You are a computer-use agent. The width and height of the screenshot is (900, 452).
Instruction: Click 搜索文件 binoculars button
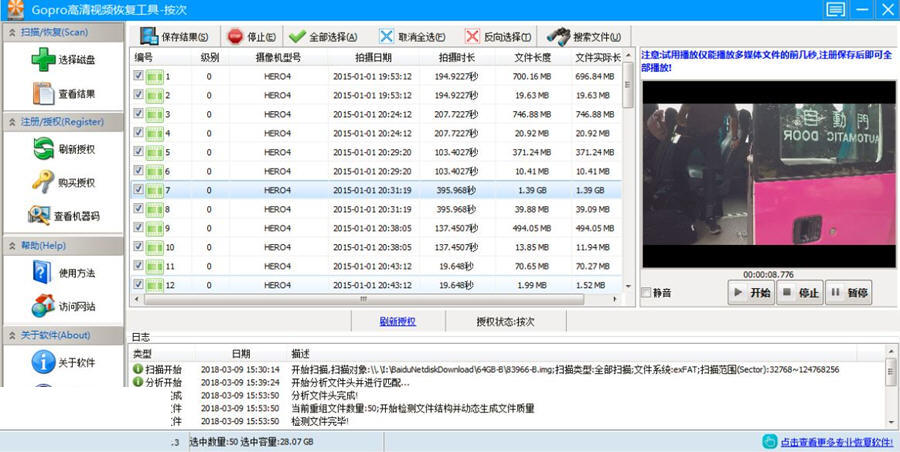coord(584,37)
